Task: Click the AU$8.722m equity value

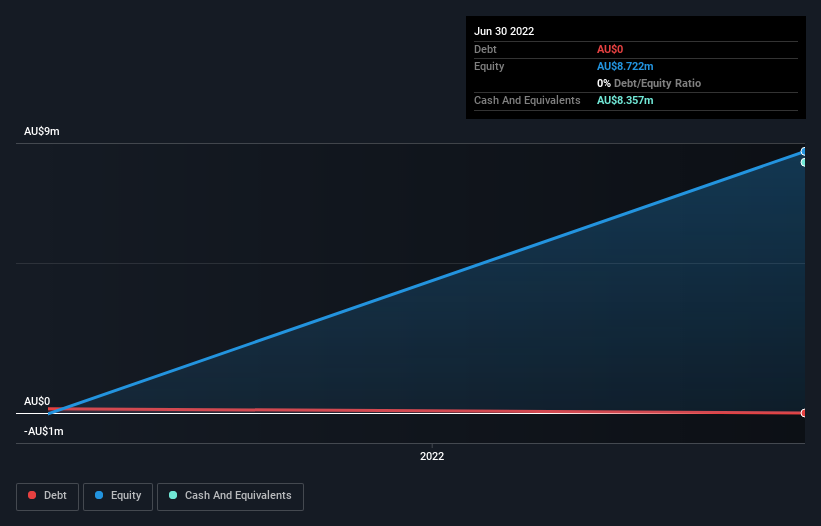Action: pyautogui.click(x=625, y=66)
